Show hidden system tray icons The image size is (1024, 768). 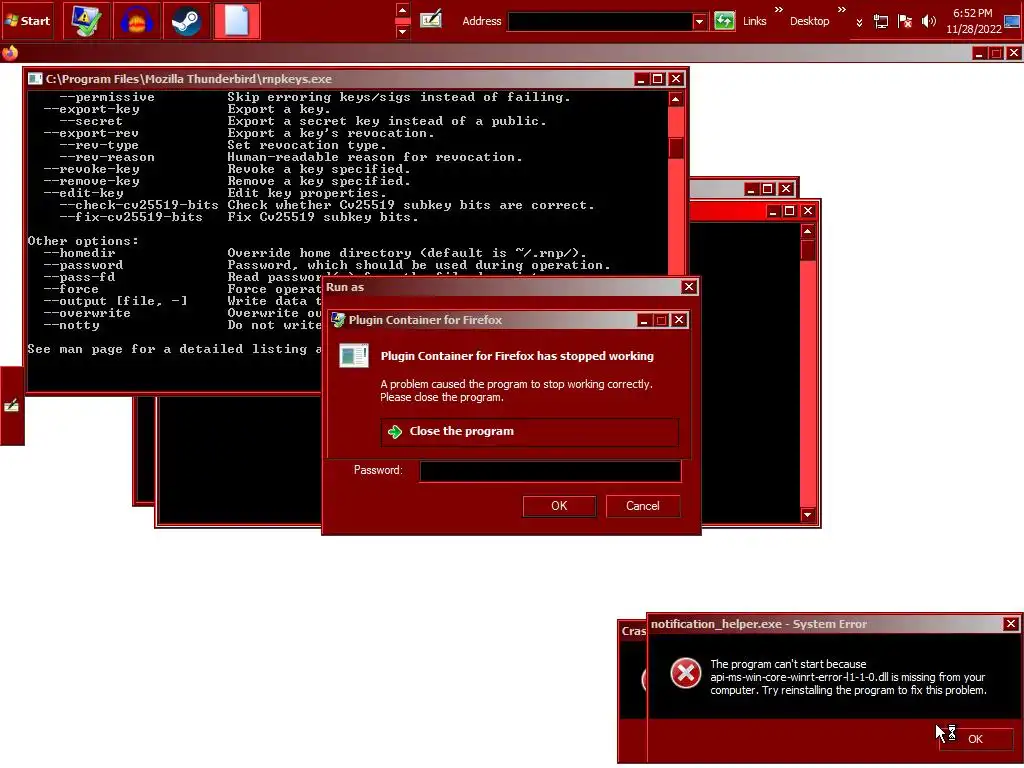(859, 22)
